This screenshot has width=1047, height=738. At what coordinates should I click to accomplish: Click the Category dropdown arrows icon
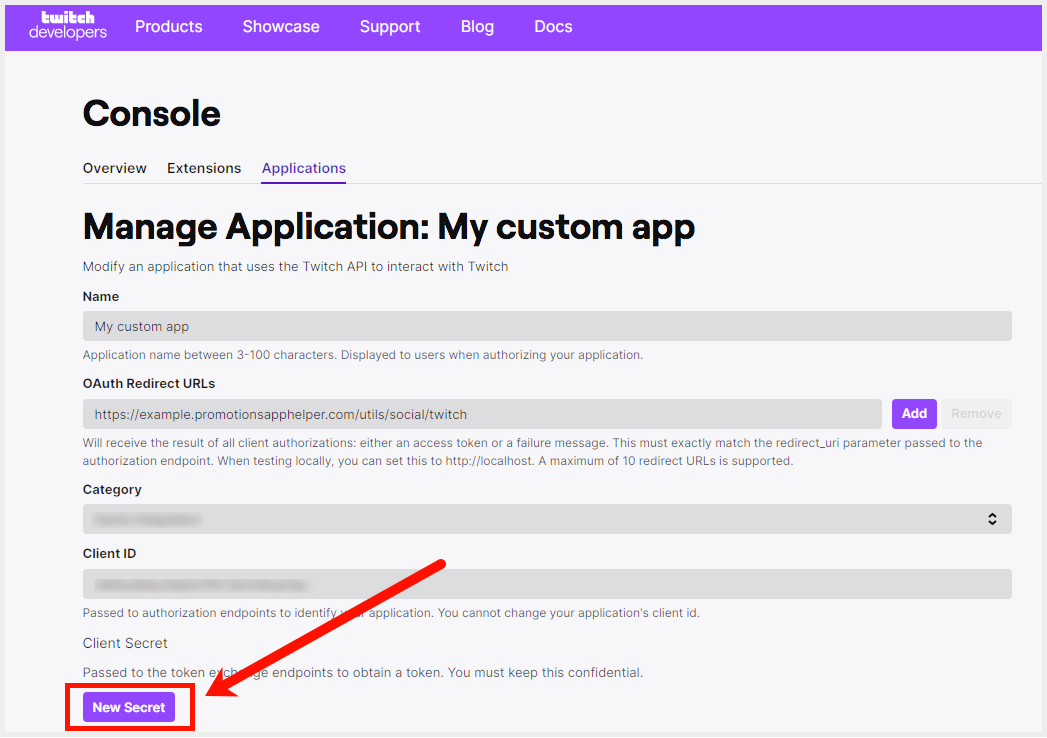[x=992, y=519]
